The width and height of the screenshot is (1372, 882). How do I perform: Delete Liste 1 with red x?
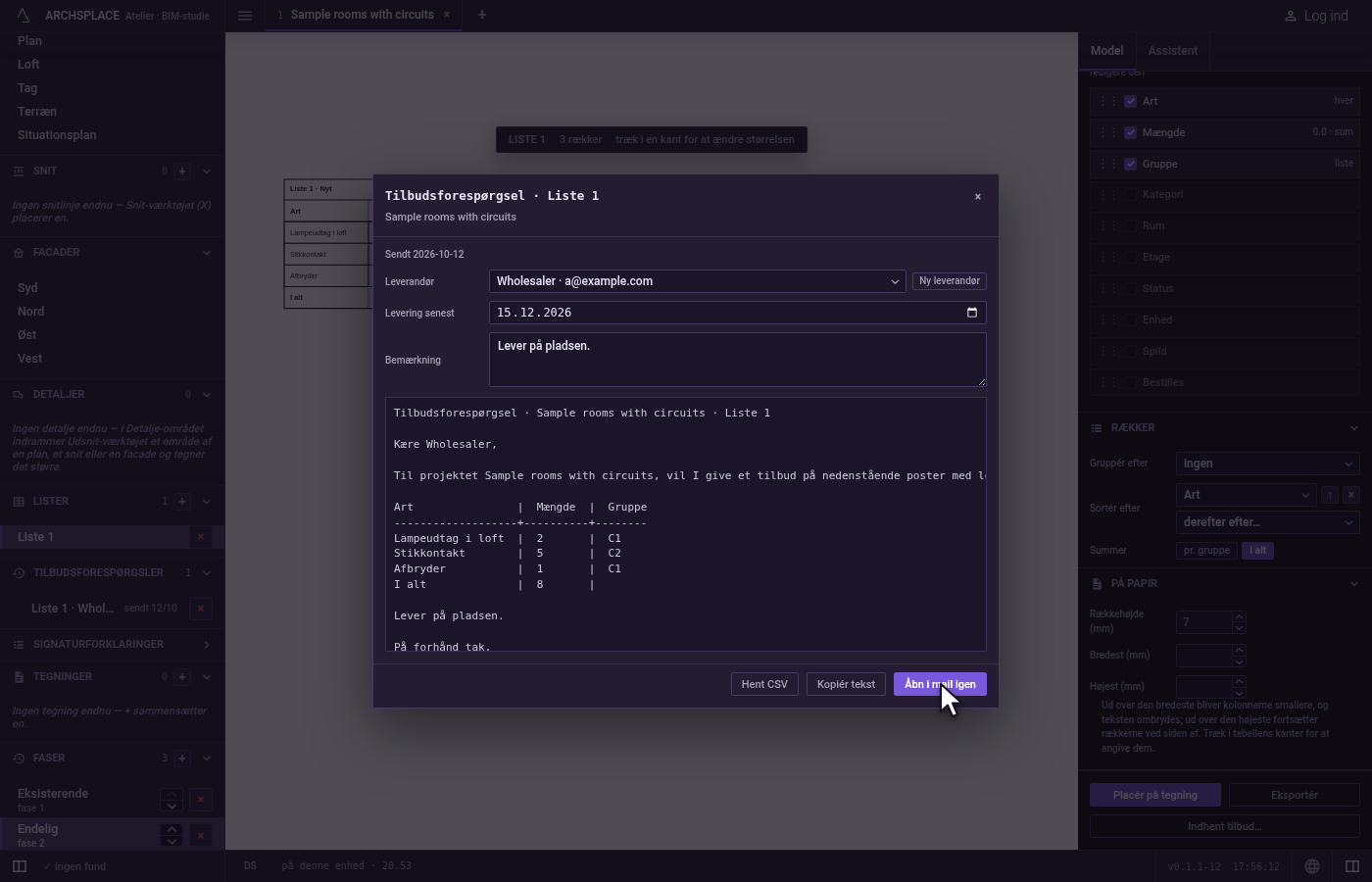201,537
